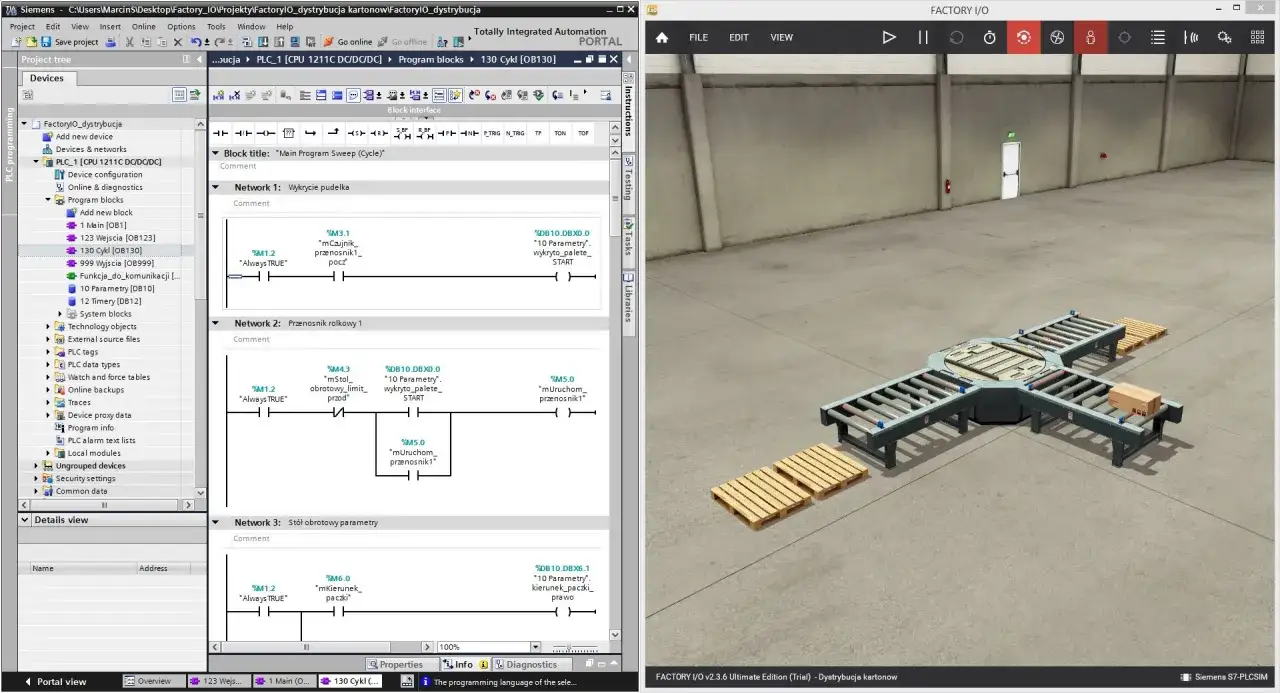This screenshot has height=693, width=1280.
Task: Open the Factory I/O tags list icon
Action: tap(1157, 37)
